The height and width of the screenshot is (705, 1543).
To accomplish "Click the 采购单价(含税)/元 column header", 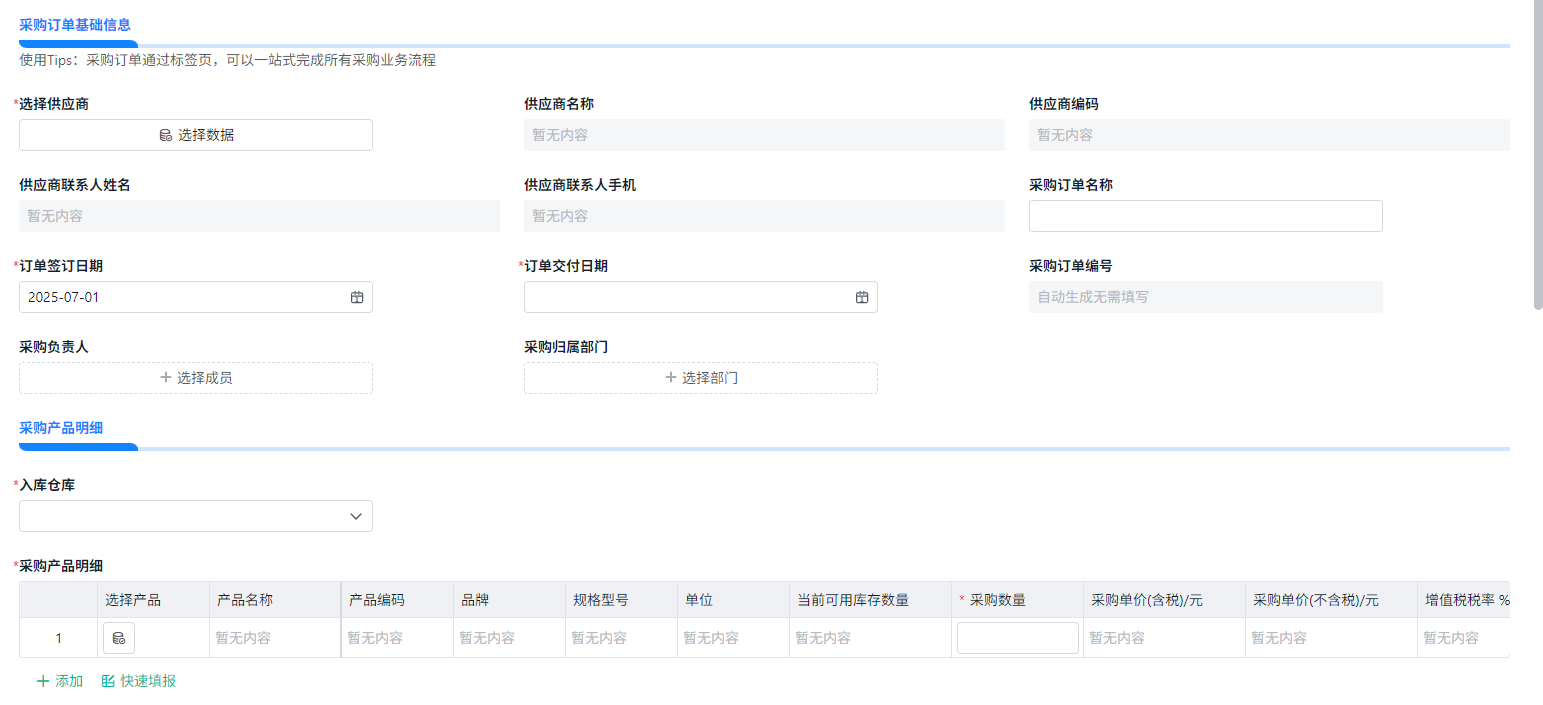I will tap(1165, 600).
